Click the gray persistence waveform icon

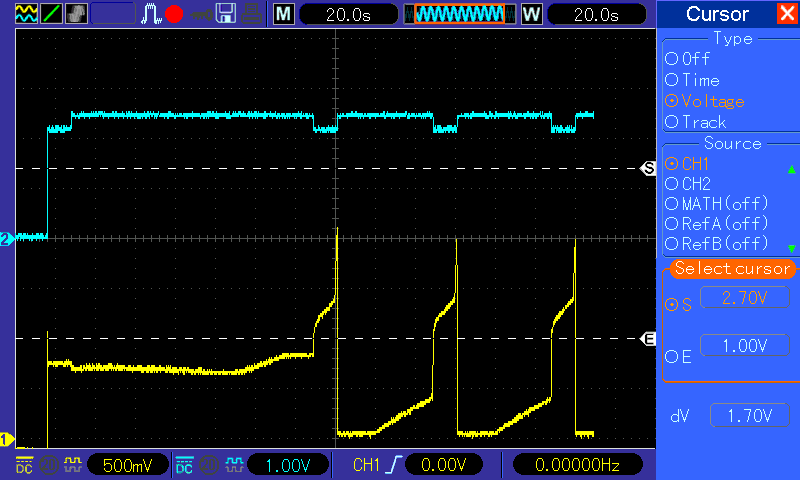pyautogui.click(x=77, y=14)
